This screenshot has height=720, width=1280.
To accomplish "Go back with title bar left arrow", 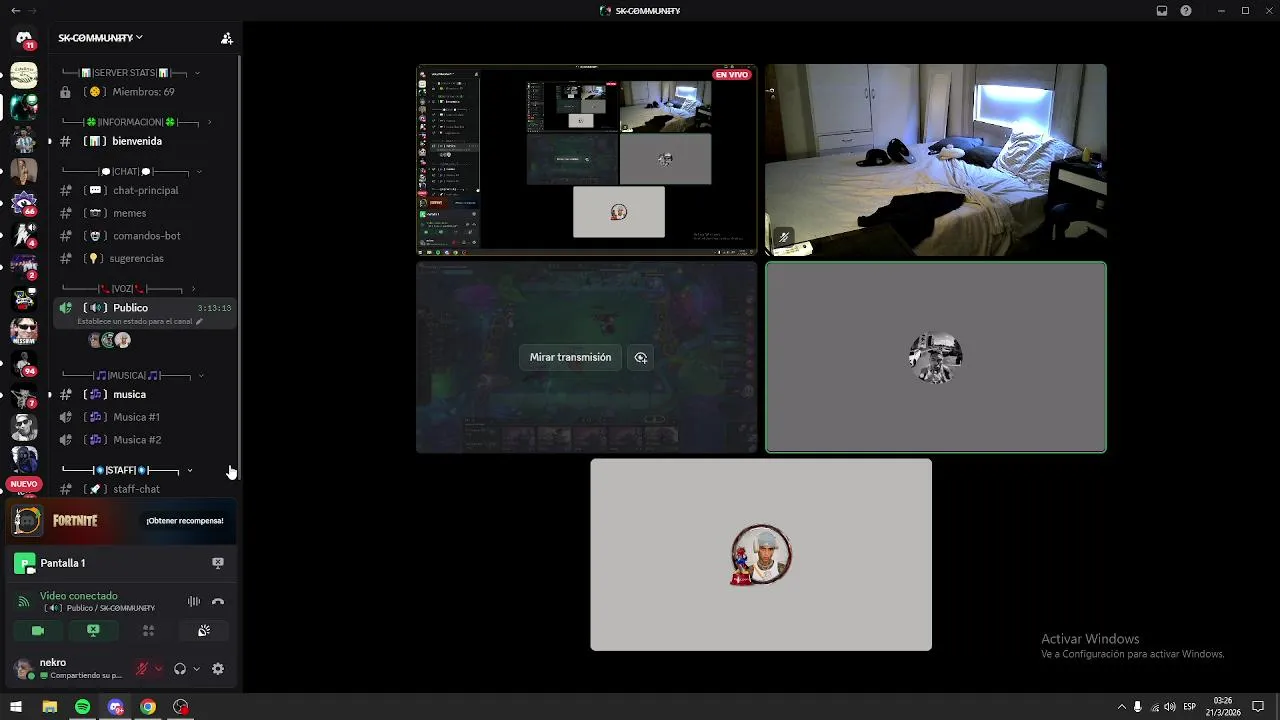I will [x=15, y=11].
